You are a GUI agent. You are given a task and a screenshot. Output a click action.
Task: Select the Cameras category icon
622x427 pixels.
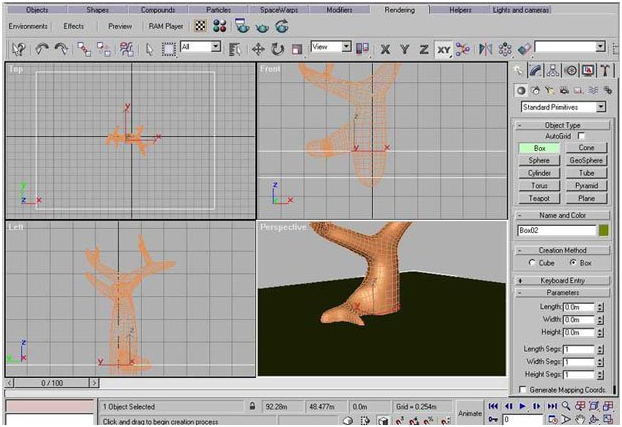[564, 90]
